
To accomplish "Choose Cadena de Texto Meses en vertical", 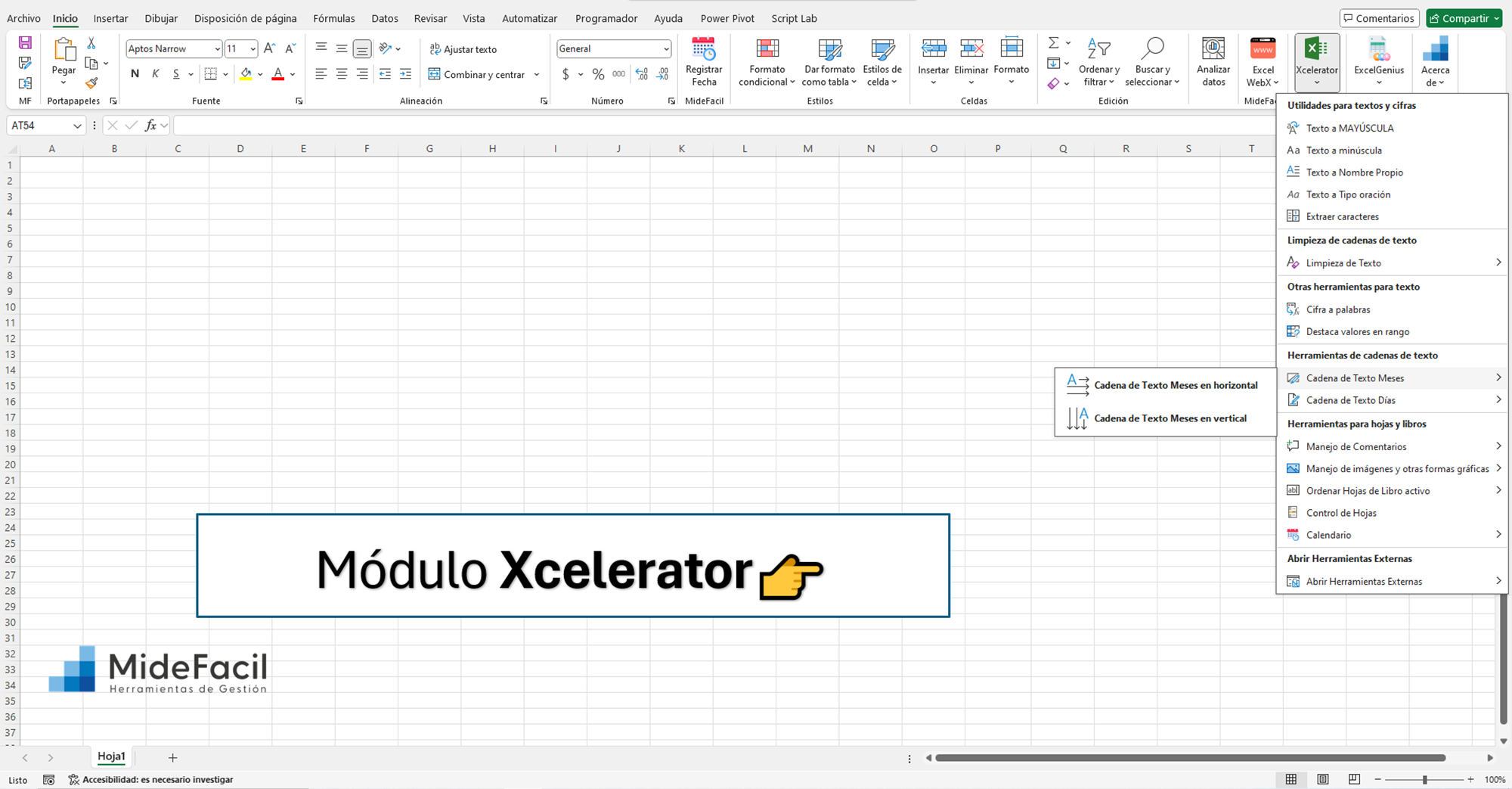I will click(x=1165, y=418).
